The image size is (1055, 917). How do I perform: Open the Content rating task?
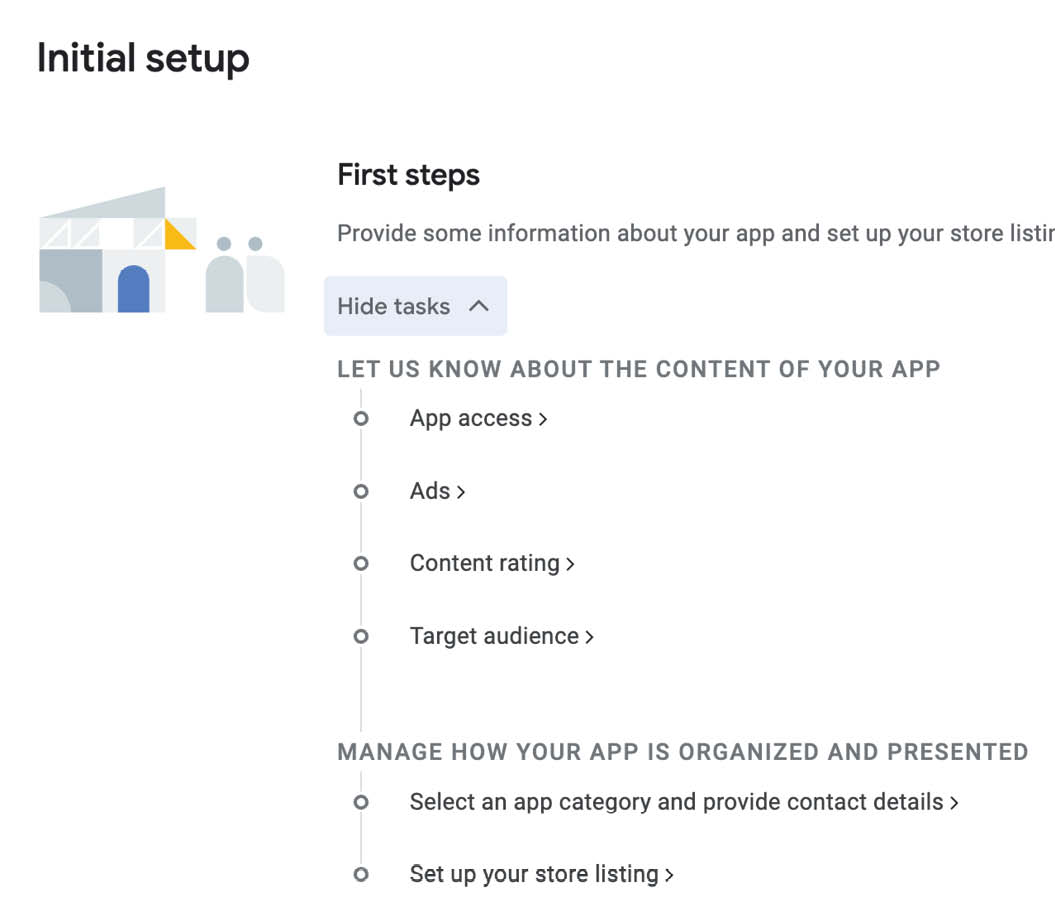(x=492, y=563)
